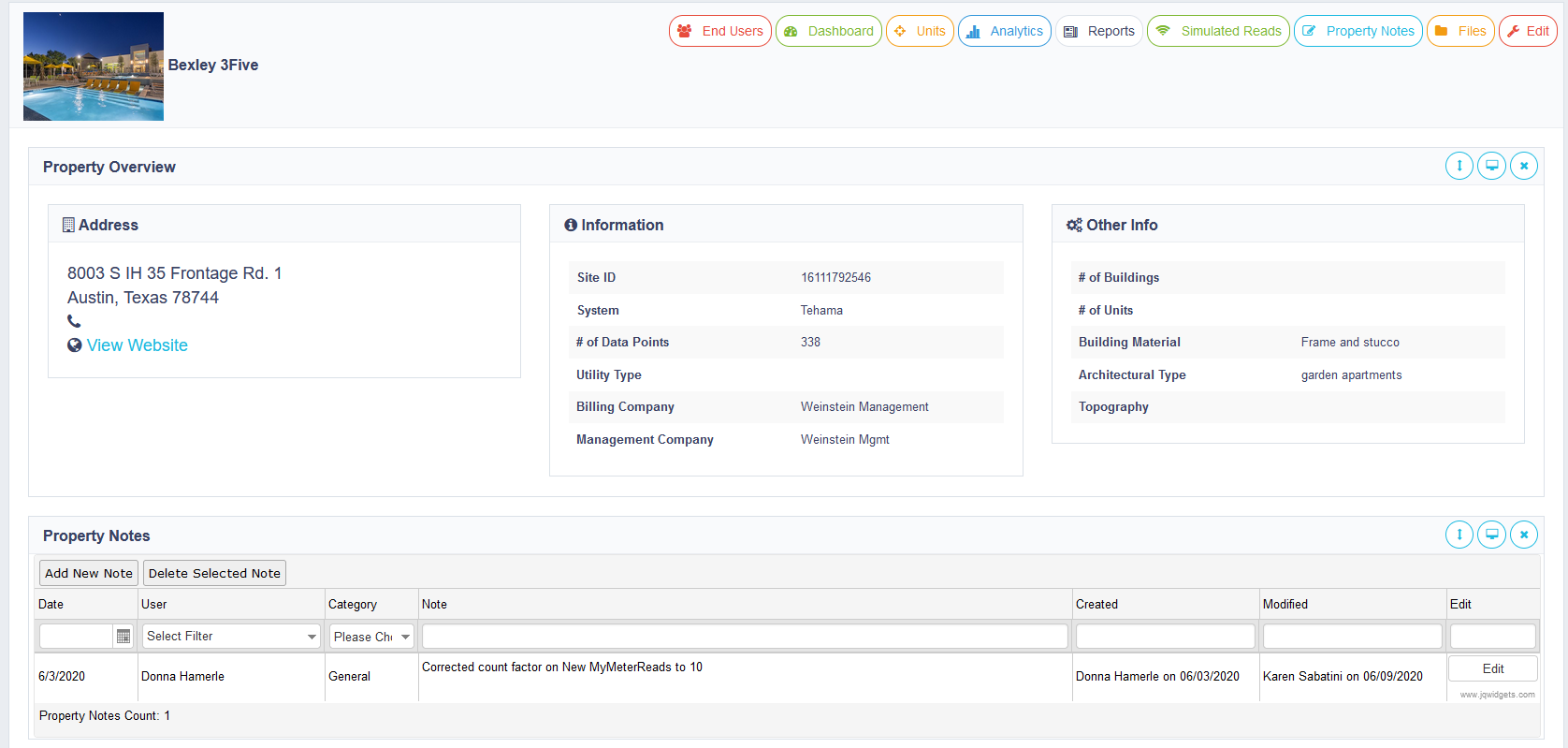The image size is (1568, 748).
Task: Open Simulated Reads from the top bar
Action: click(1217, 31)
